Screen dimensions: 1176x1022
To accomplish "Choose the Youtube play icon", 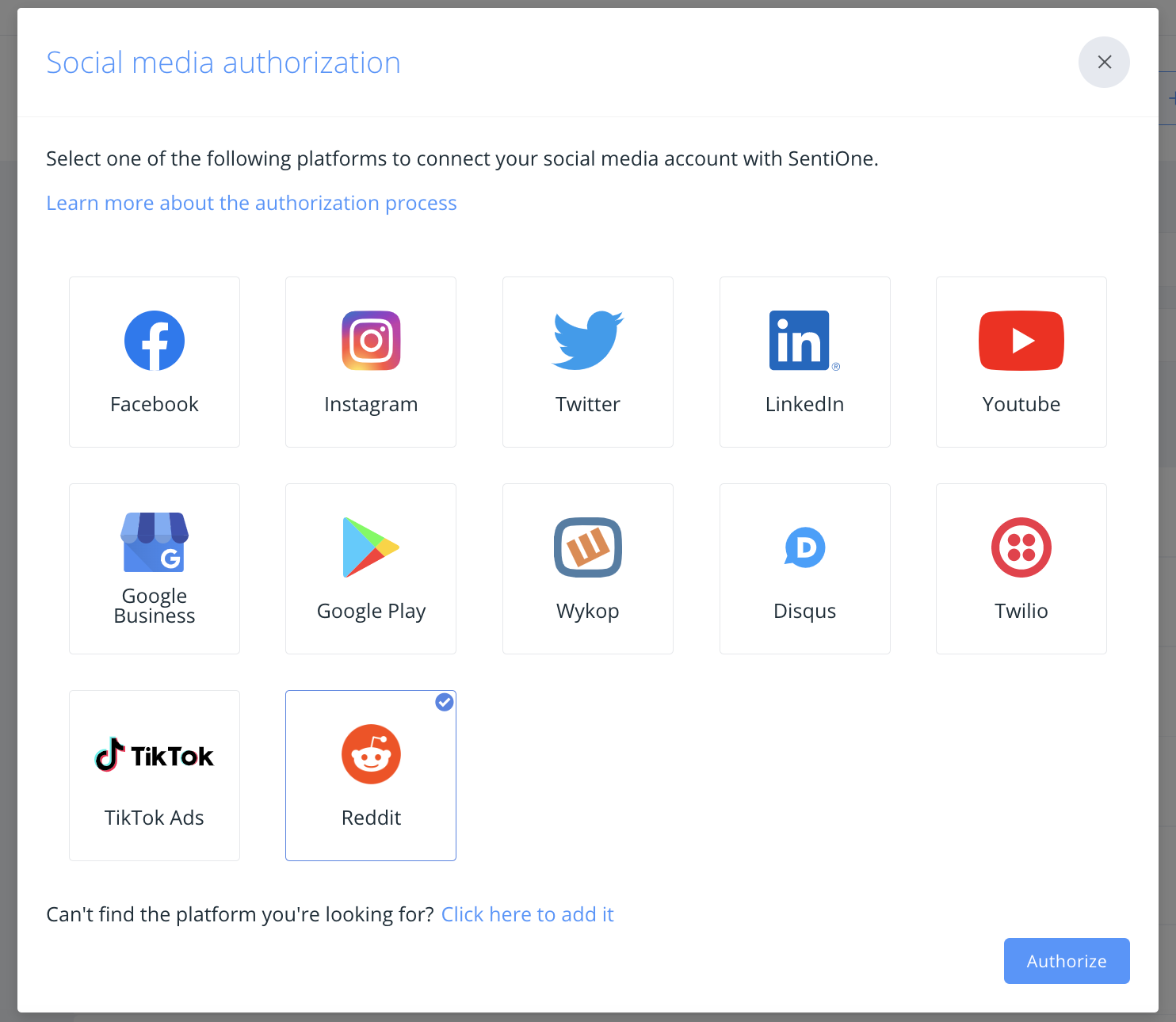I will pos(1021,341).
